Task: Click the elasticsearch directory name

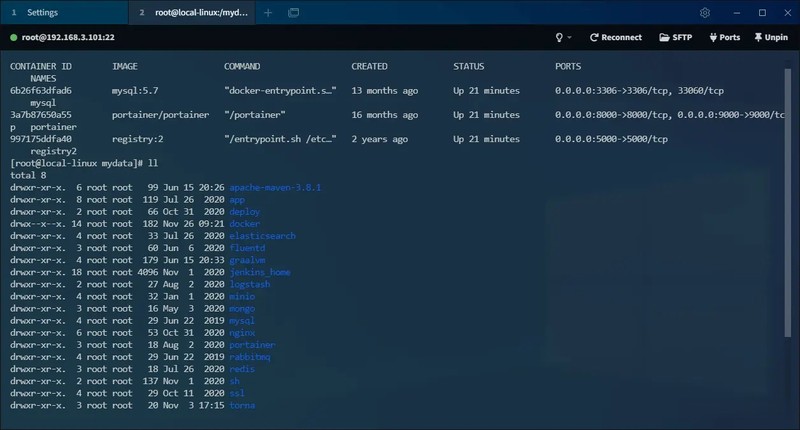Action: 262,236
